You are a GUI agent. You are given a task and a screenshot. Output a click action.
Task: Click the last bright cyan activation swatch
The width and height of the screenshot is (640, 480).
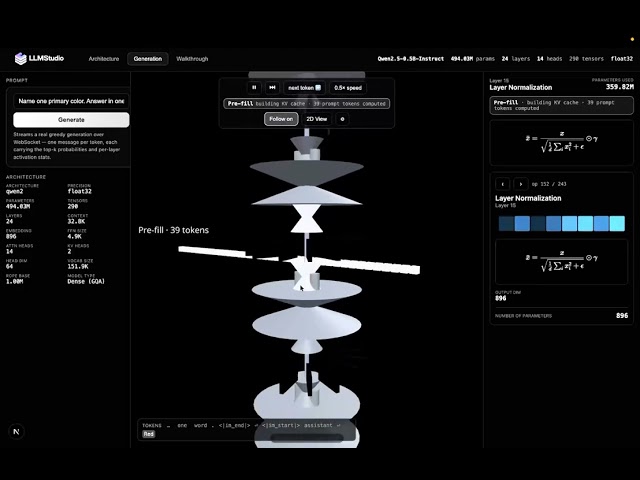coord(617,224)
